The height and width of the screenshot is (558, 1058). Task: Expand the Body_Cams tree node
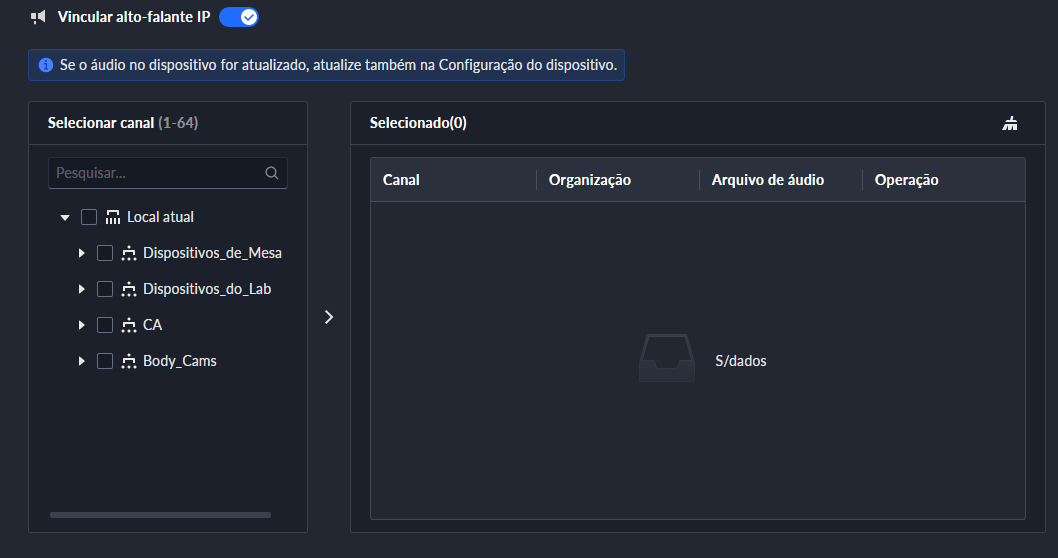[81, 361]
